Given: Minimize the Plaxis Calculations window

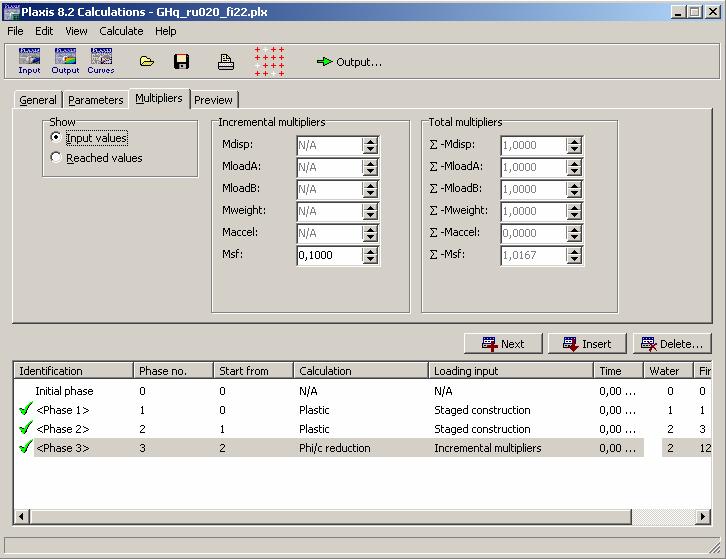Looking at the screenshot, I should (x=678, y=12).
